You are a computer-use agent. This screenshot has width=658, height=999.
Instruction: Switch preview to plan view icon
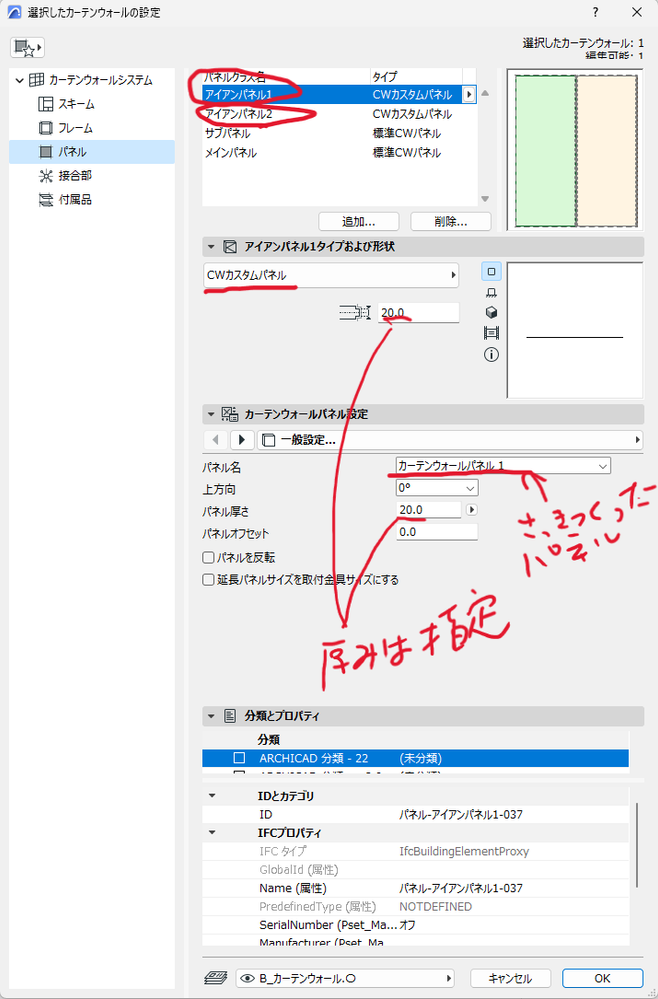tap(491, 271)
